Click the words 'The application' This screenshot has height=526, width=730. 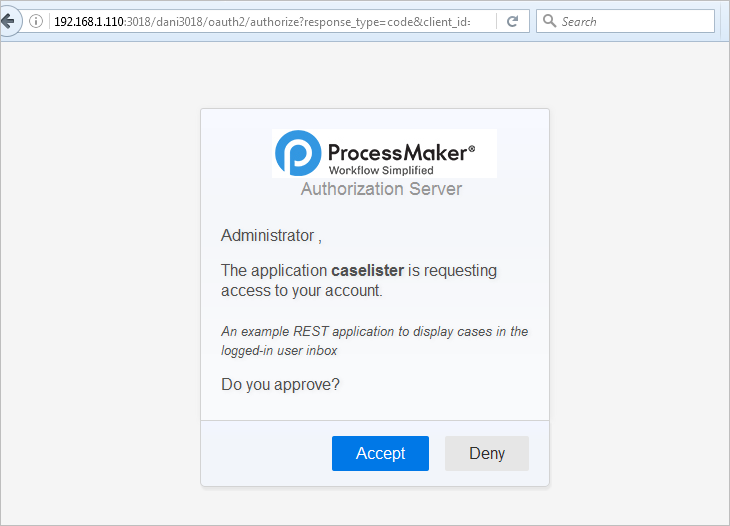pyautogui.click(x=274, y=271)
